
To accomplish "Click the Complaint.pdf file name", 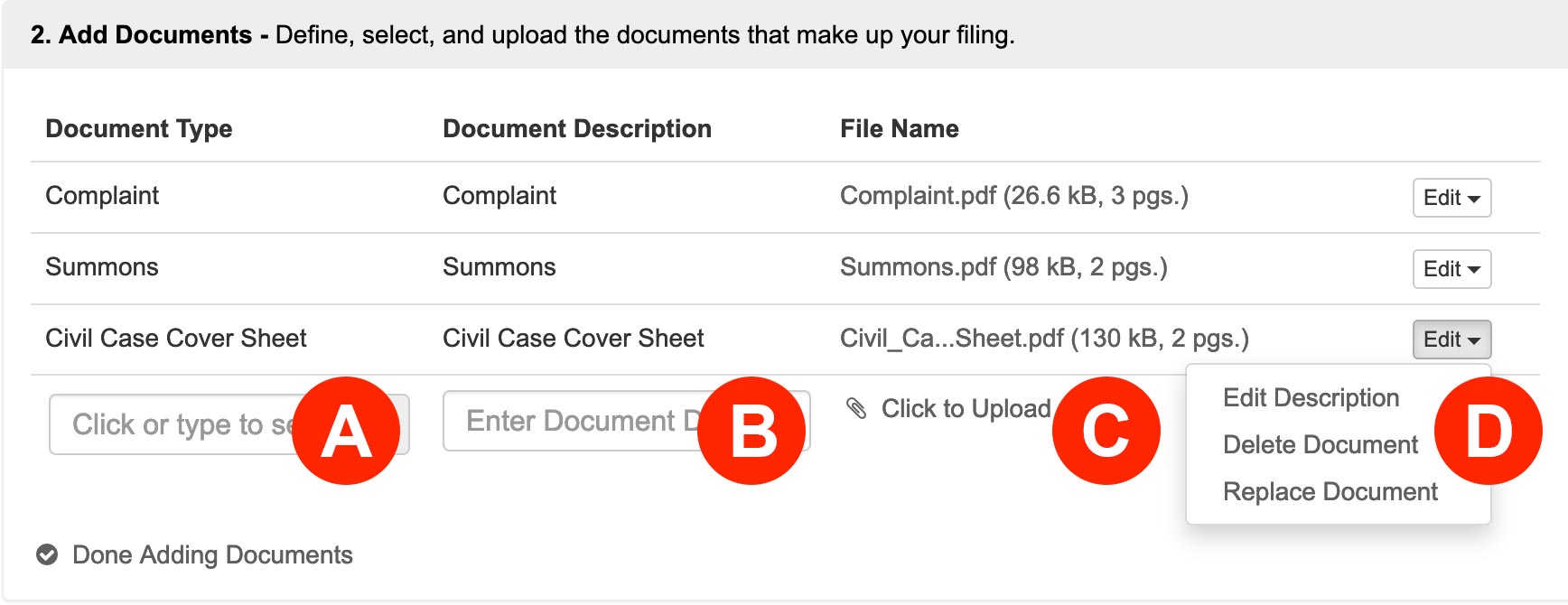I will click(x=1013, y=196).
